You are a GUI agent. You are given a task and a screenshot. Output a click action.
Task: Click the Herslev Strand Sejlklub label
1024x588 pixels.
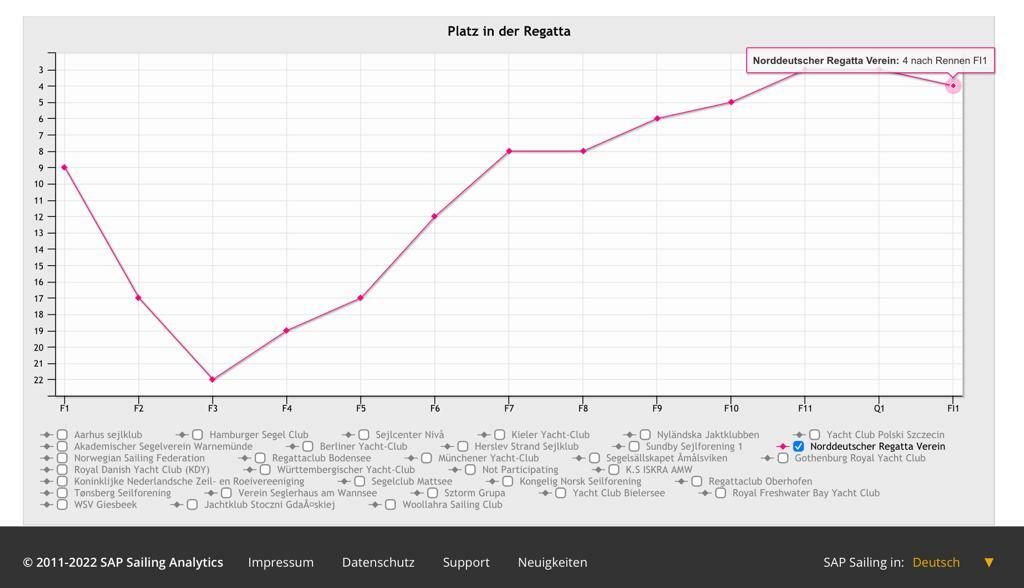[x=526, y=447]
